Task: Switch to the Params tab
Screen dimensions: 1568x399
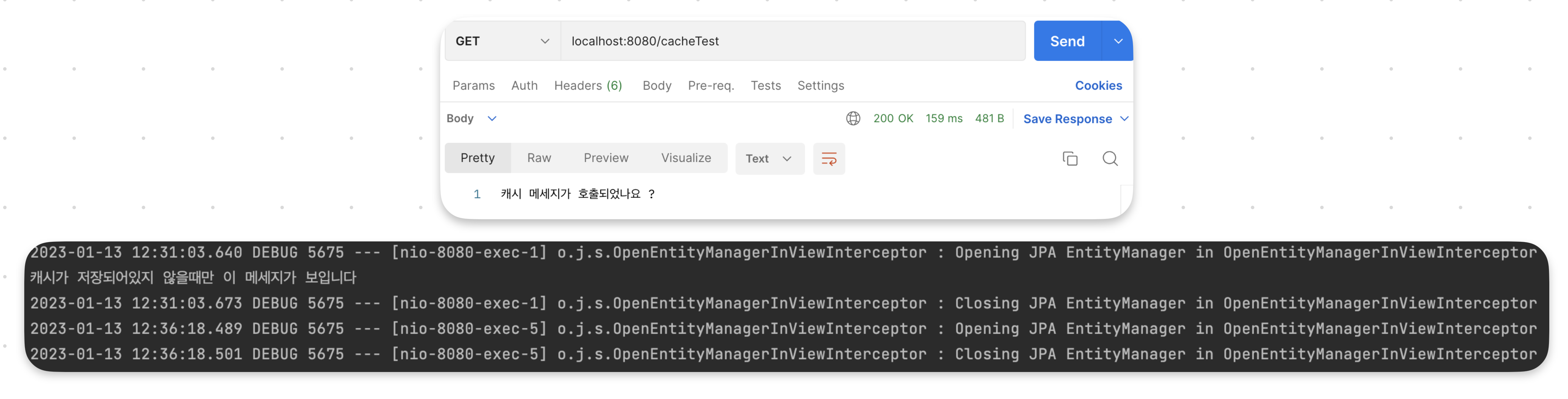Action: pyautogui.click(x=473, y=86)
